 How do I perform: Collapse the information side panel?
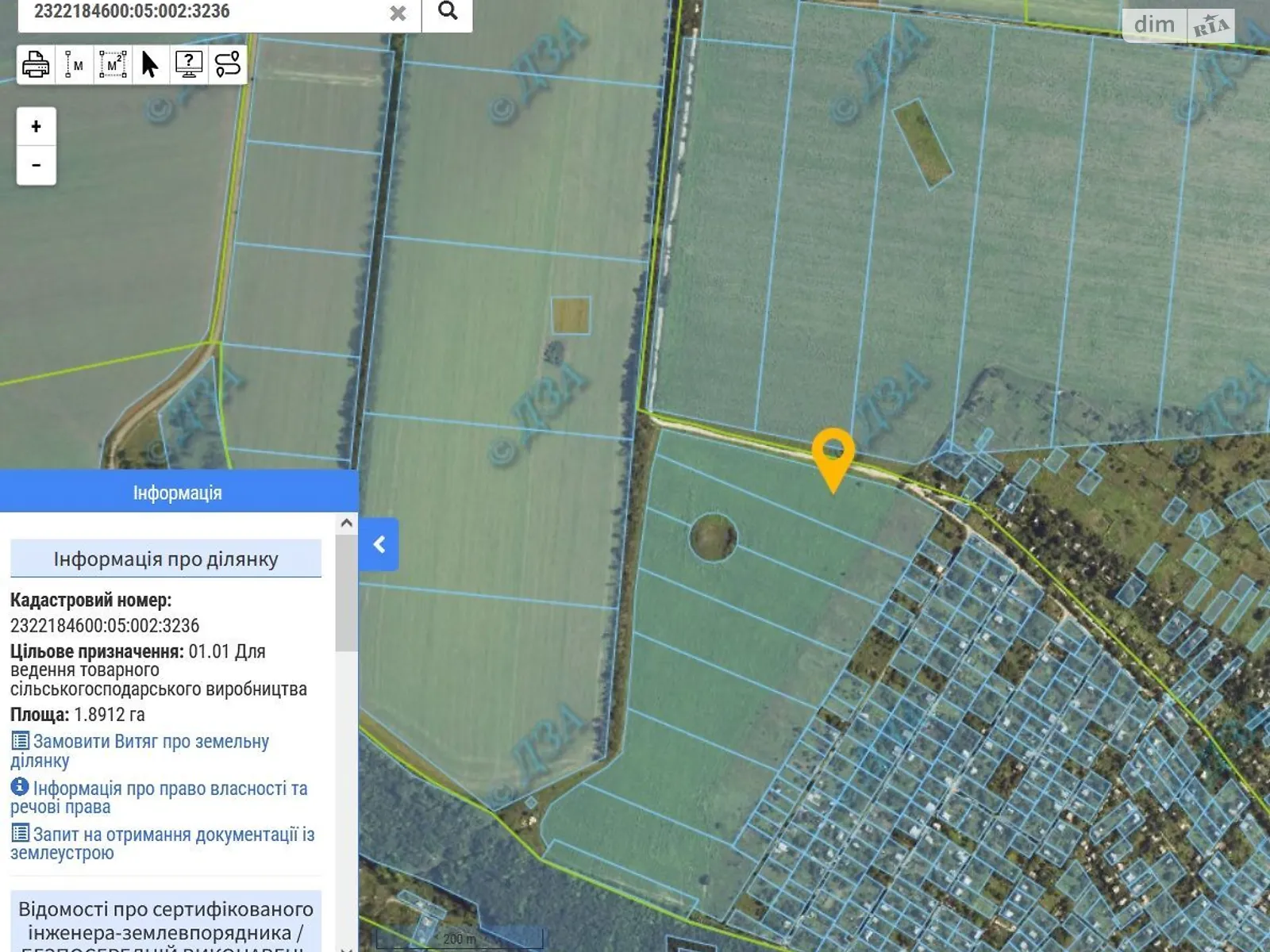click(x=379, y=544)
